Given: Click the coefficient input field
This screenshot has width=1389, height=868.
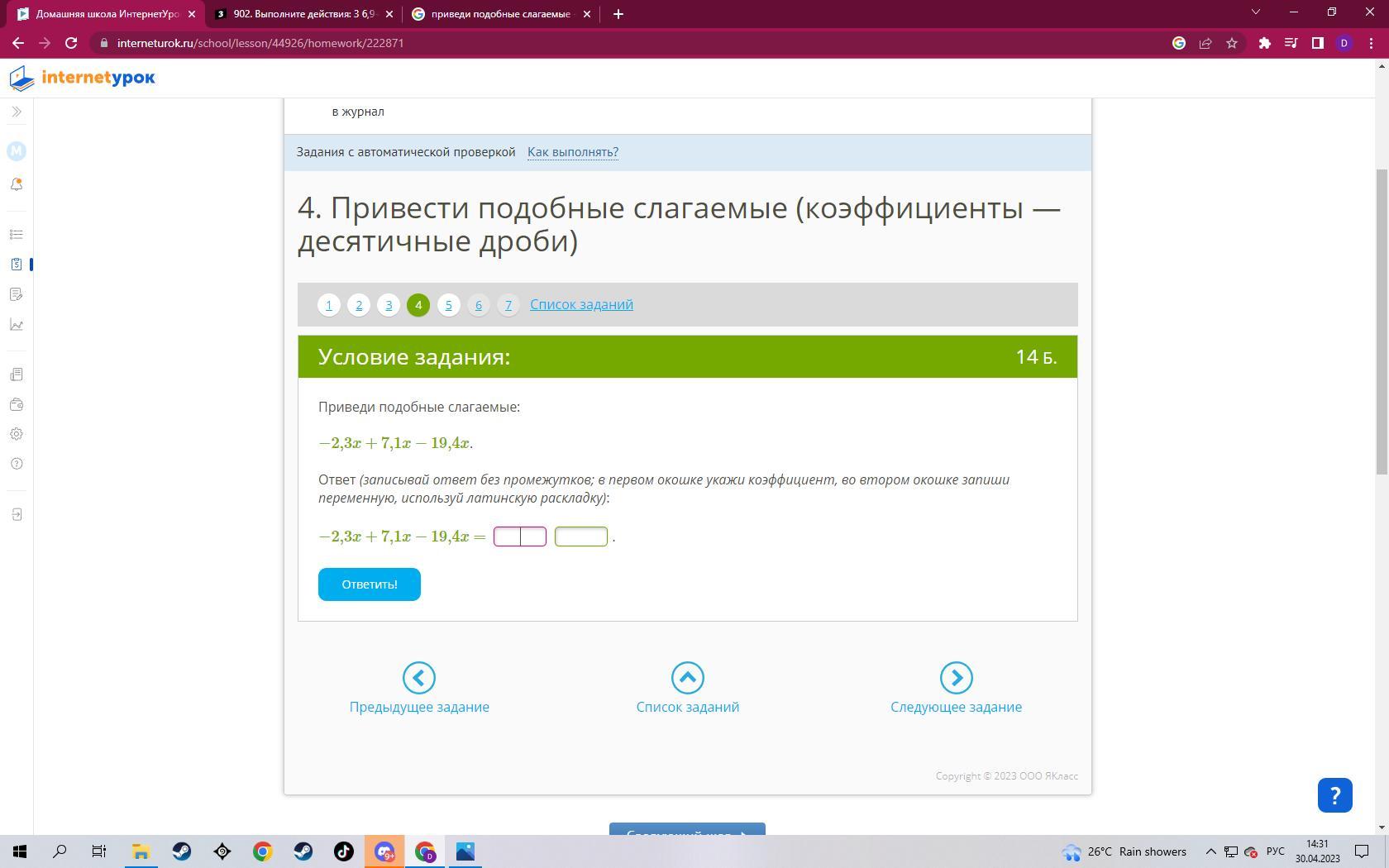Looking at the screenshot, I should click(x=519, y=537).
